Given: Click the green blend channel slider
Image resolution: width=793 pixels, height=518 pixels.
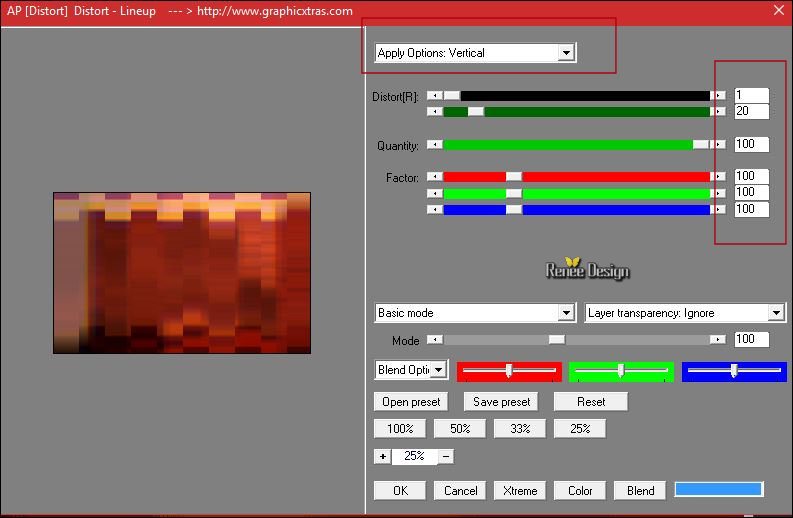Looking at the screenshot, I should pos(621,371).
